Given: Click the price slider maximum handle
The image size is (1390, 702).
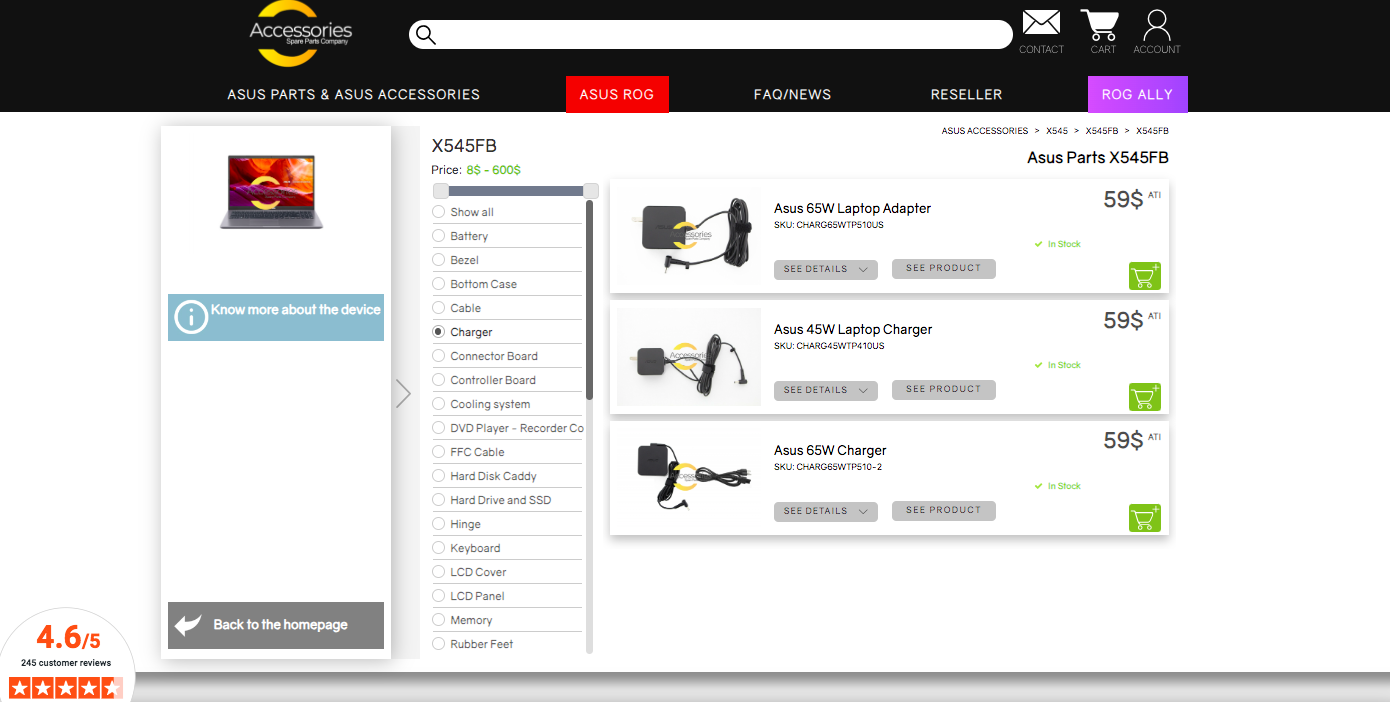Looking at the screenshot, I should pos(591,191).
